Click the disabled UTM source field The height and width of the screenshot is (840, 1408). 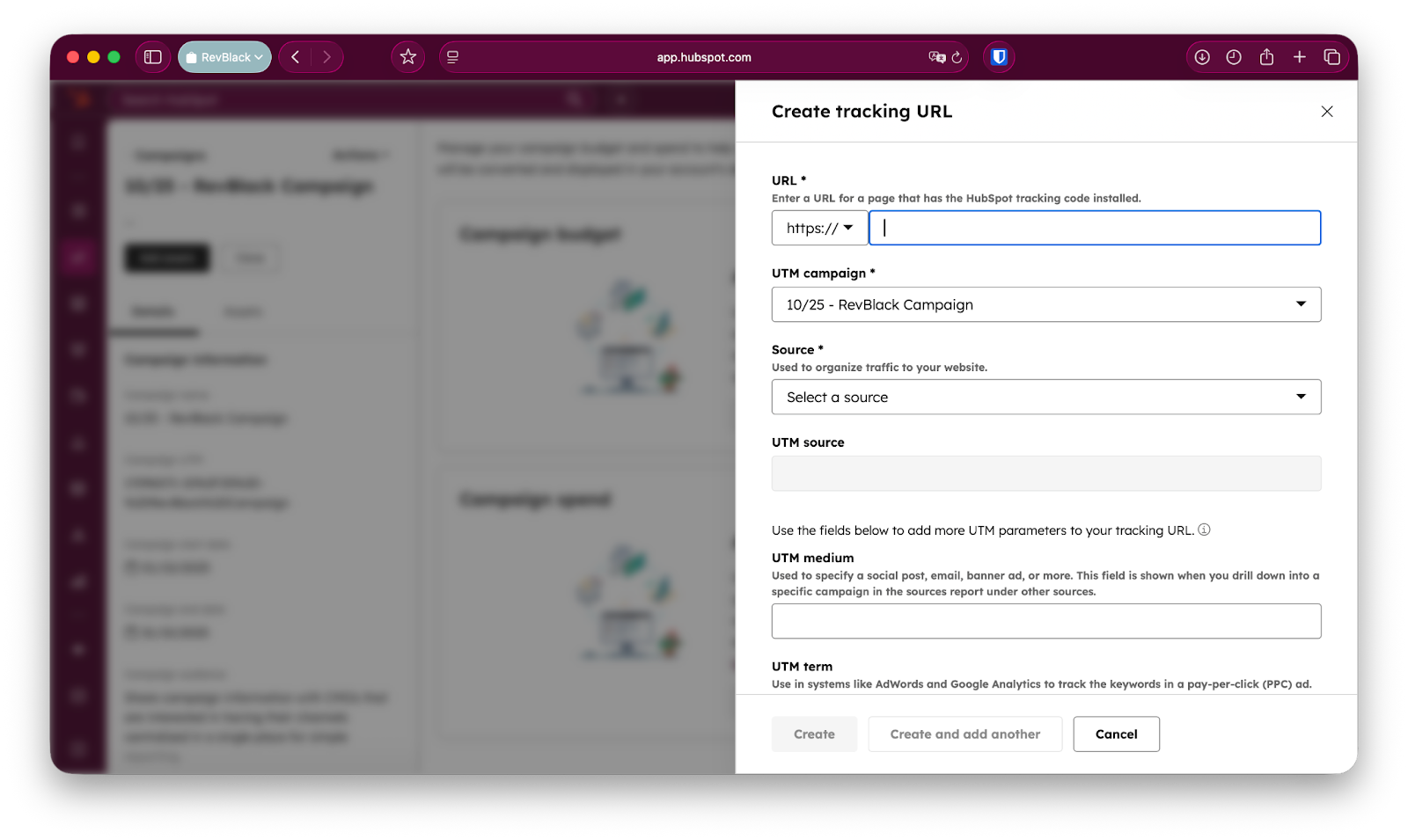click(1046, 473)
